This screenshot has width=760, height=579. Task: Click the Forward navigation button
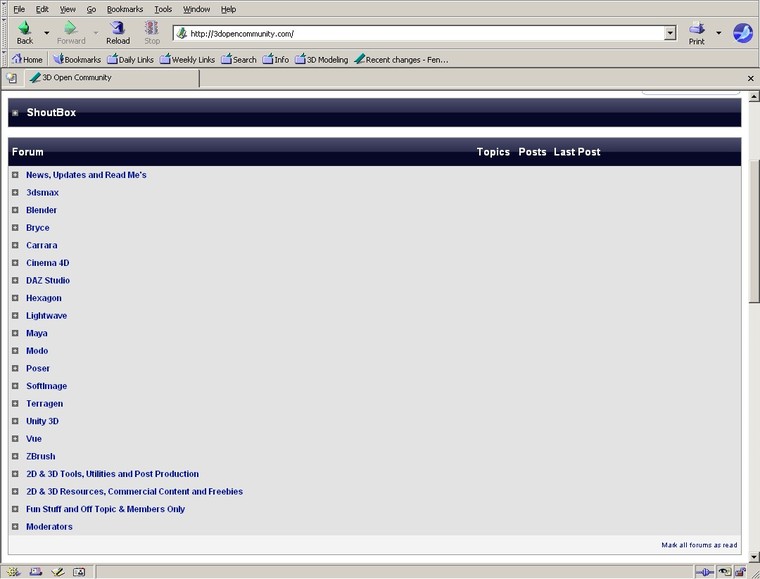click(71, 33)
